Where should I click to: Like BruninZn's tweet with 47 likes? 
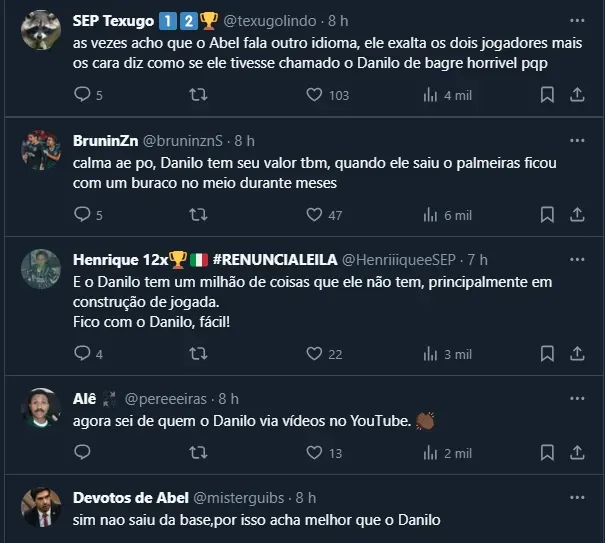coord(314,214)
